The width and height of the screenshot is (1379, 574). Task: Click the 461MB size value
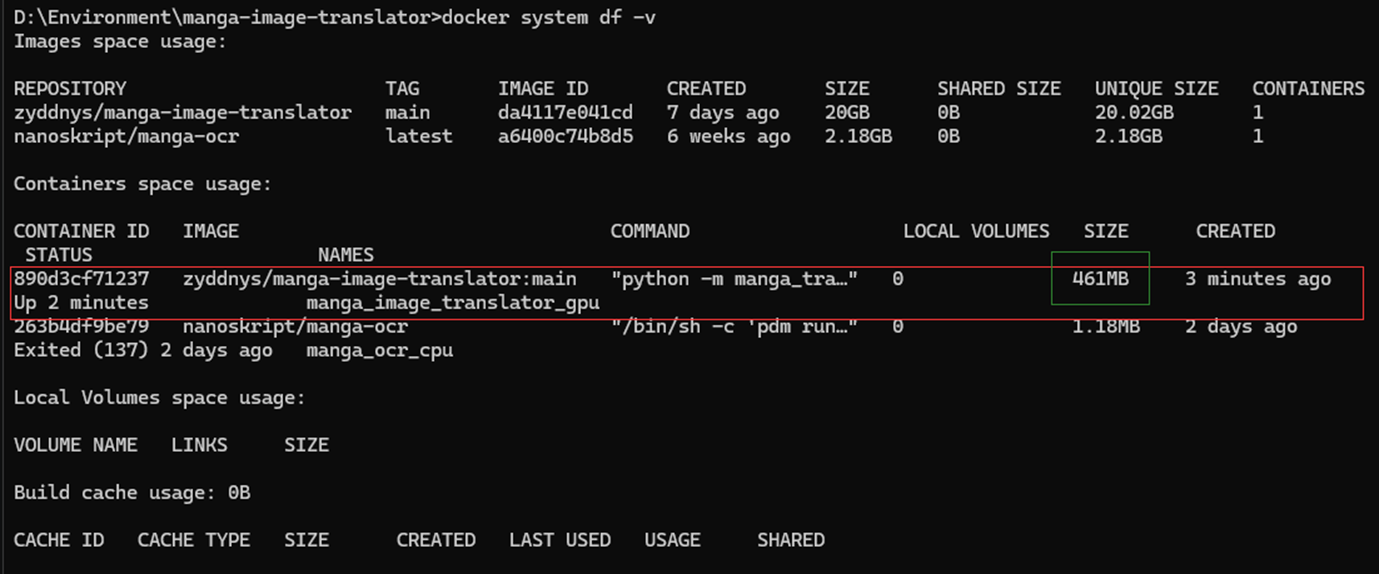(x=1100, y=279)
